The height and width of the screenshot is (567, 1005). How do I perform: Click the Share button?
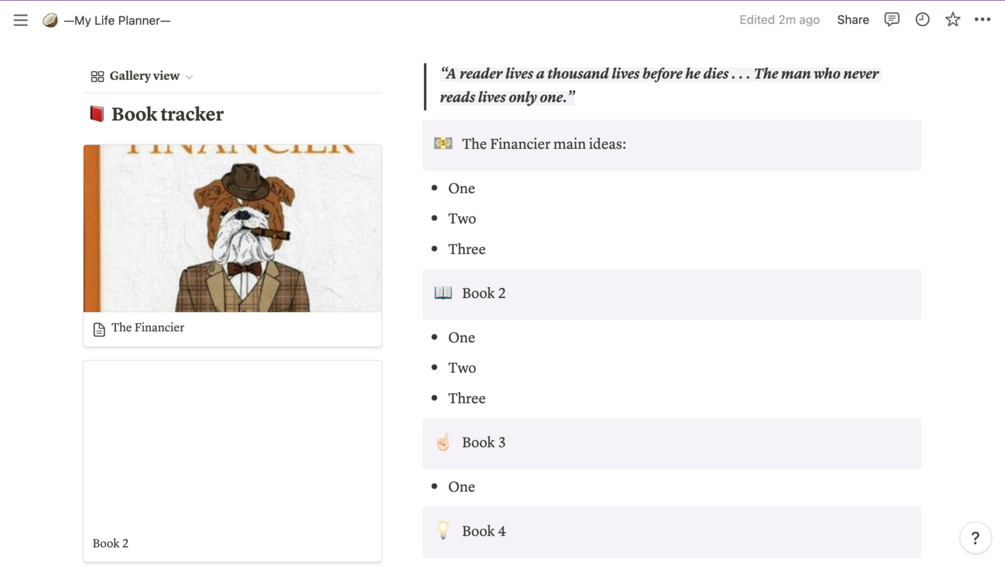coord(853,20)
